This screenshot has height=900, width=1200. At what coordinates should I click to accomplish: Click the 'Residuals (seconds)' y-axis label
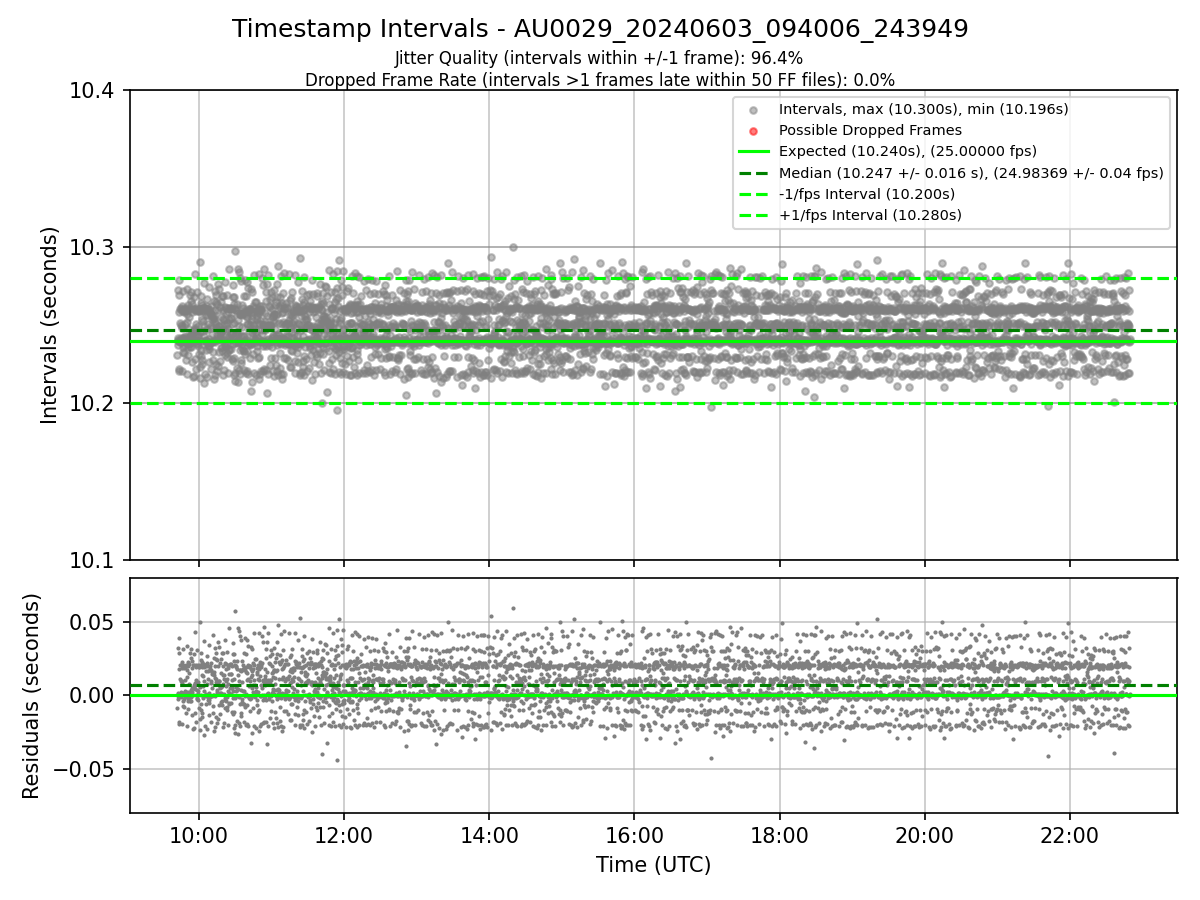[32, 696]
